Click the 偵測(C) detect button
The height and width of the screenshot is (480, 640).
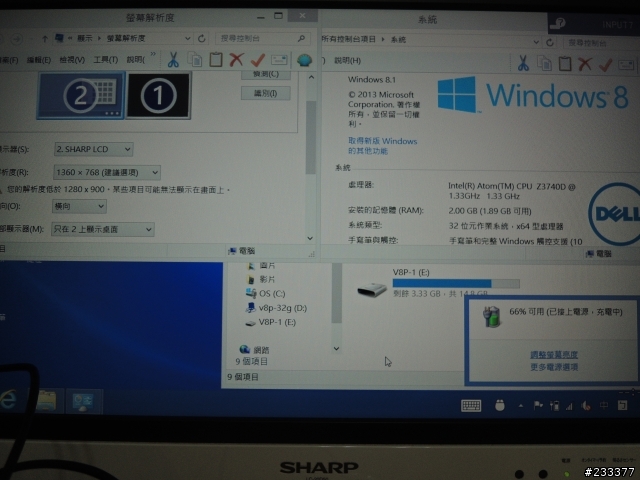point(266,74)
